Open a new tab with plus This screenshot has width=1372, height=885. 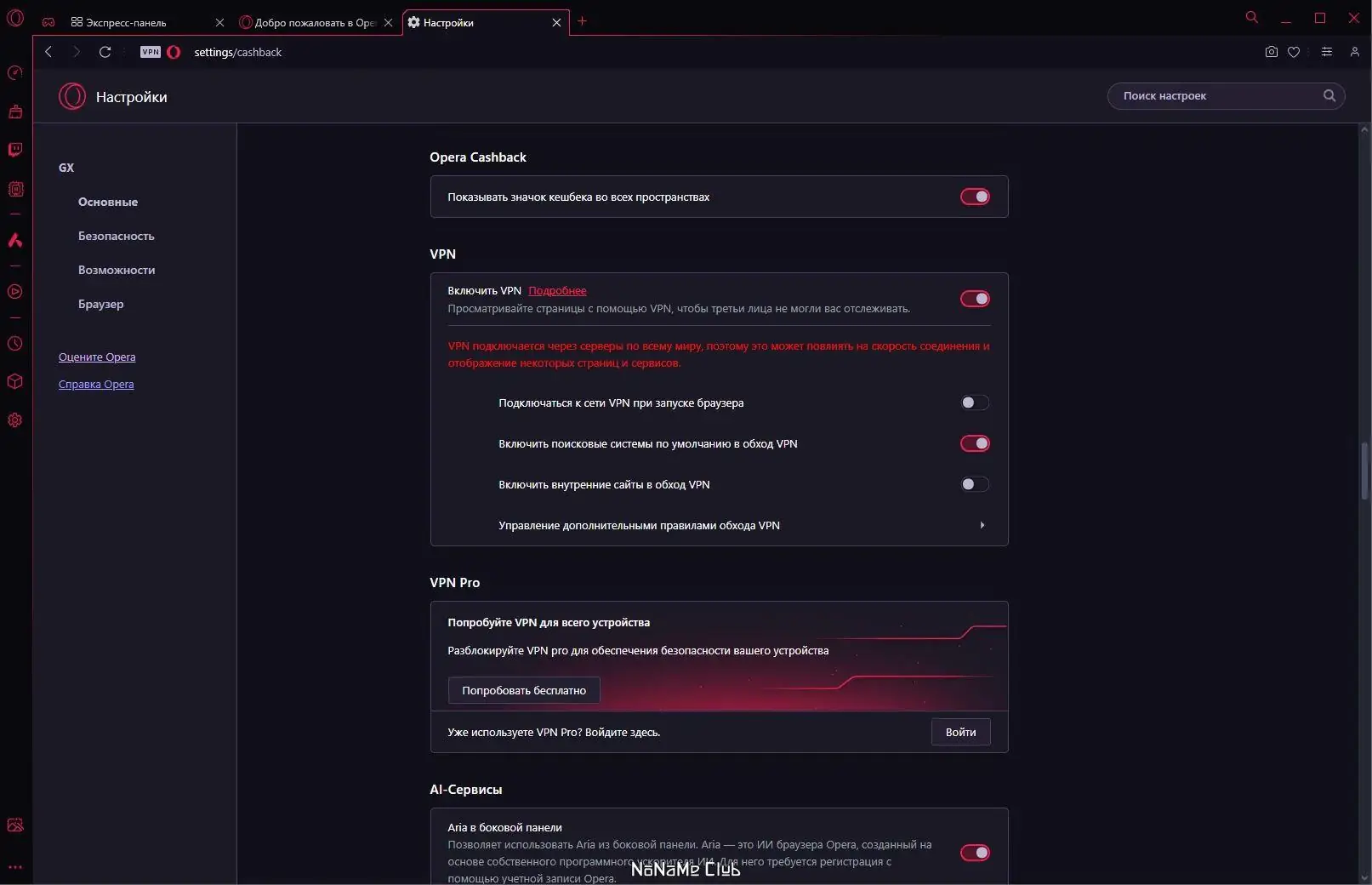(582, 21)
